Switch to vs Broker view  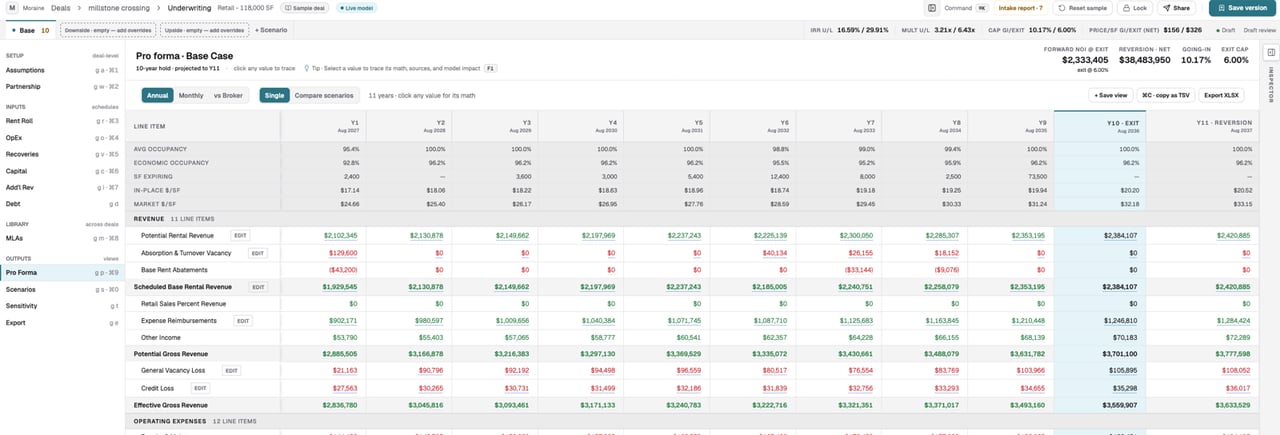tap(228, 95)
